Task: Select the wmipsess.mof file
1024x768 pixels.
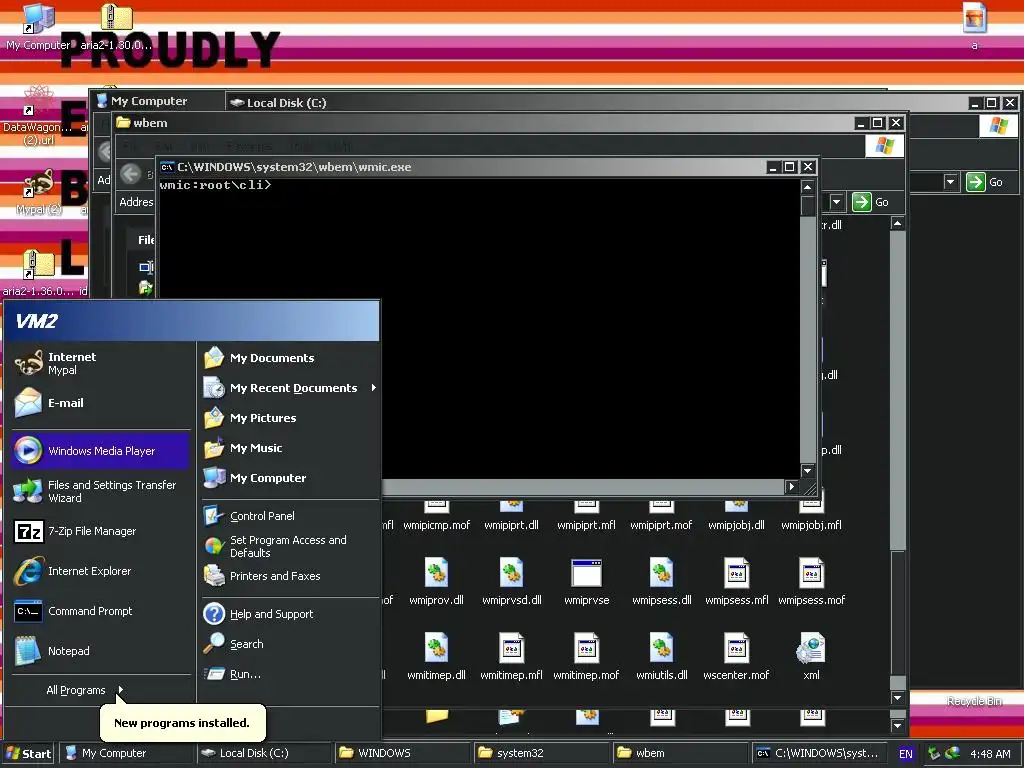Action: click(811, 581)
